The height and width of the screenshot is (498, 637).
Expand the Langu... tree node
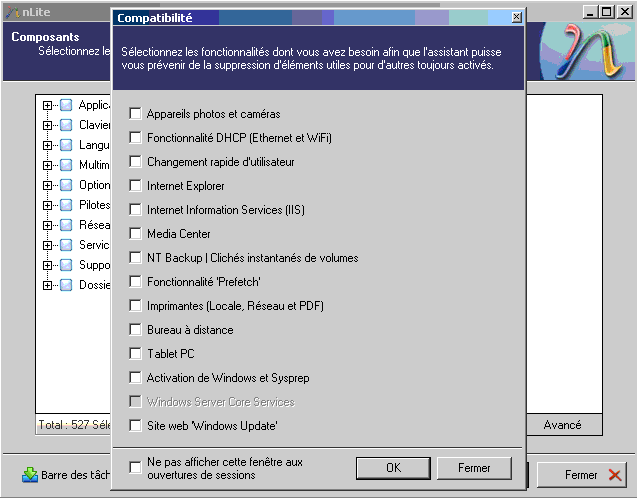click(48, 145)
